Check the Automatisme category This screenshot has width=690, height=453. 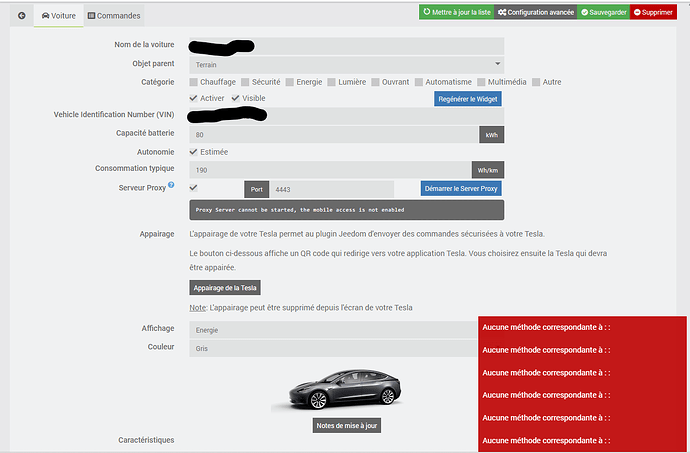click(x=419, y=82)
